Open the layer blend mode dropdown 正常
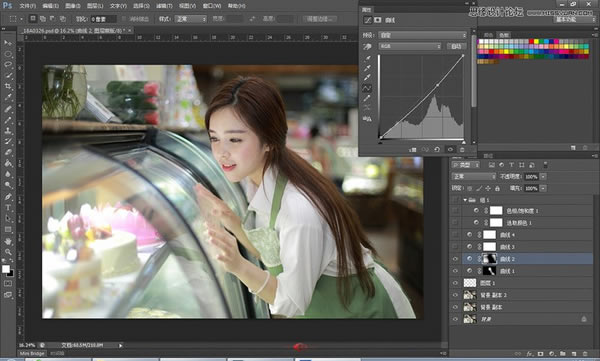Screen dimensions: 600x361 click(474, 176)
